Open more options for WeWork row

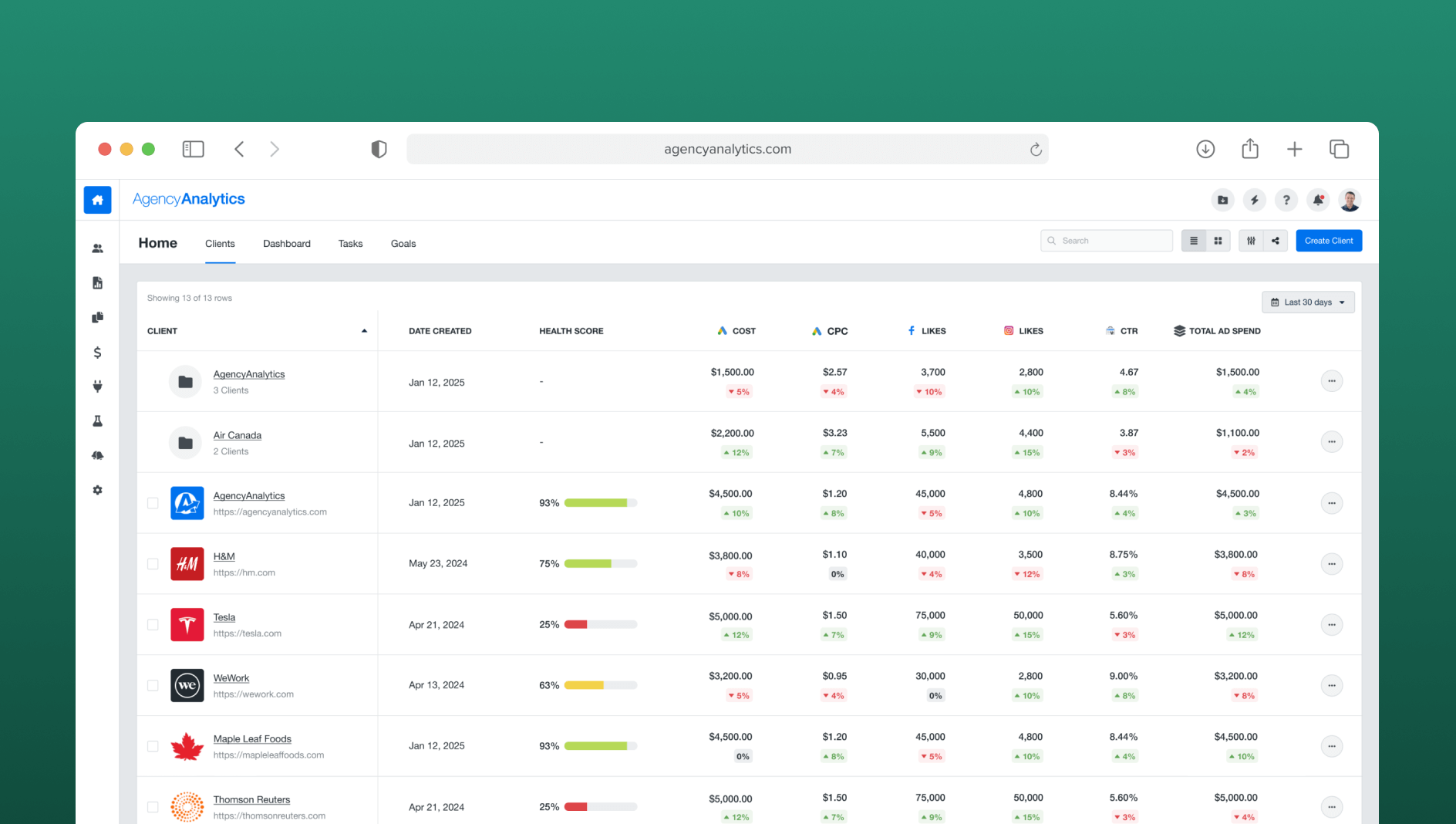coord(1332,685)
